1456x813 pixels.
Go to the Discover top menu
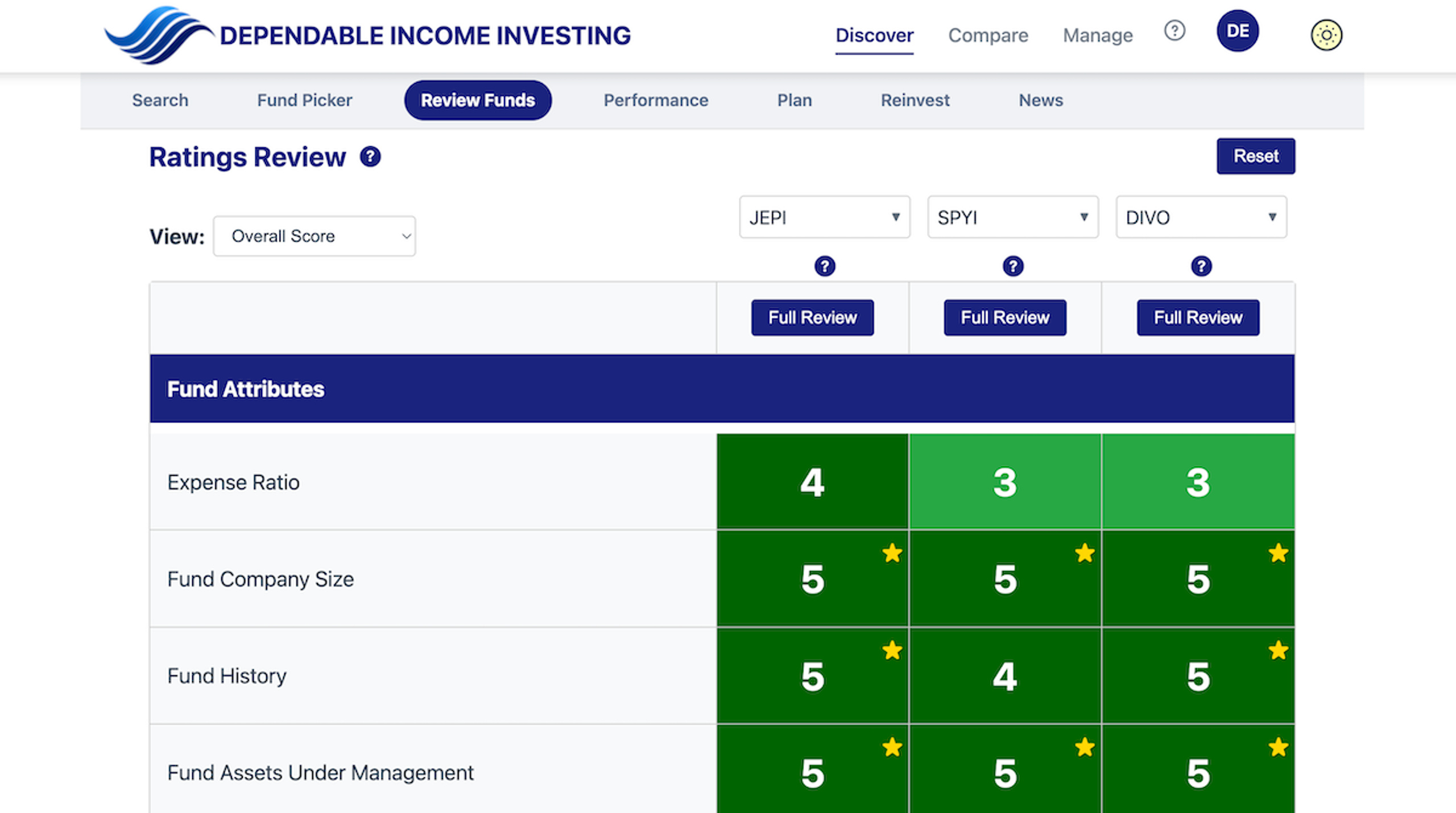[874, 35]
